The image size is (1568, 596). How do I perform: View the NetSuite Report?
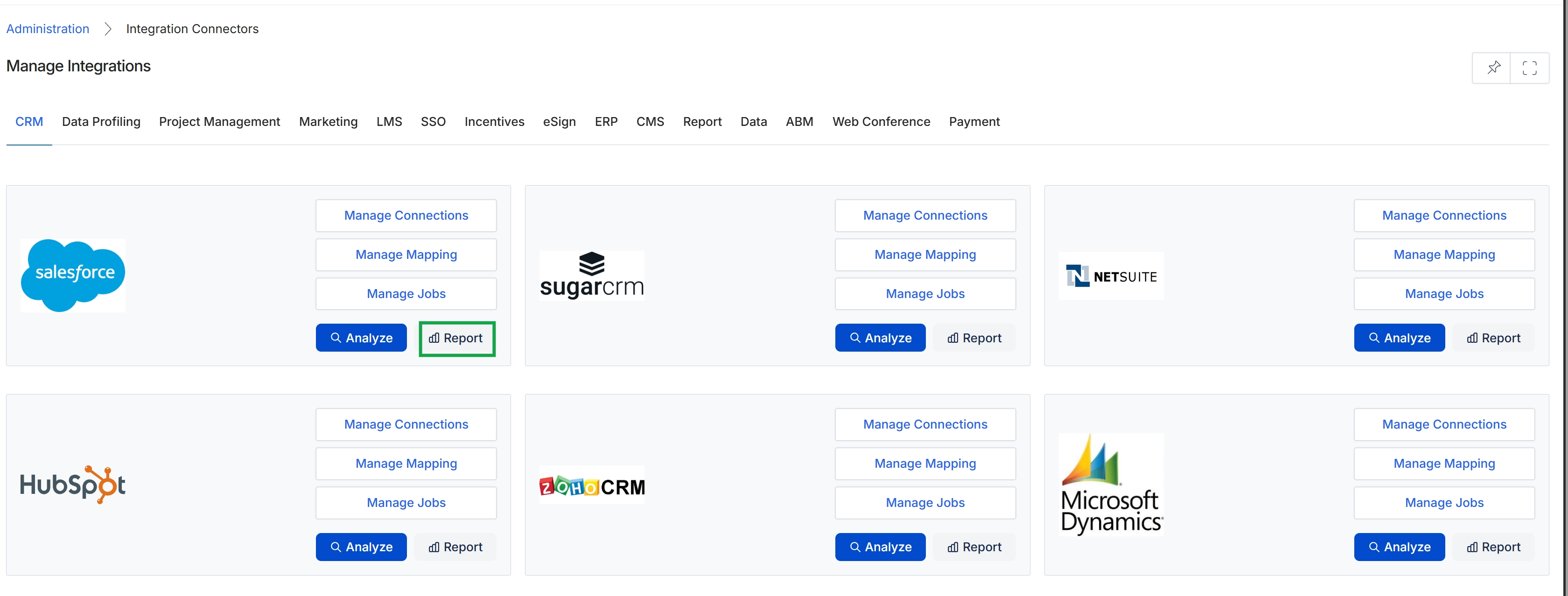pos(1493,338)
